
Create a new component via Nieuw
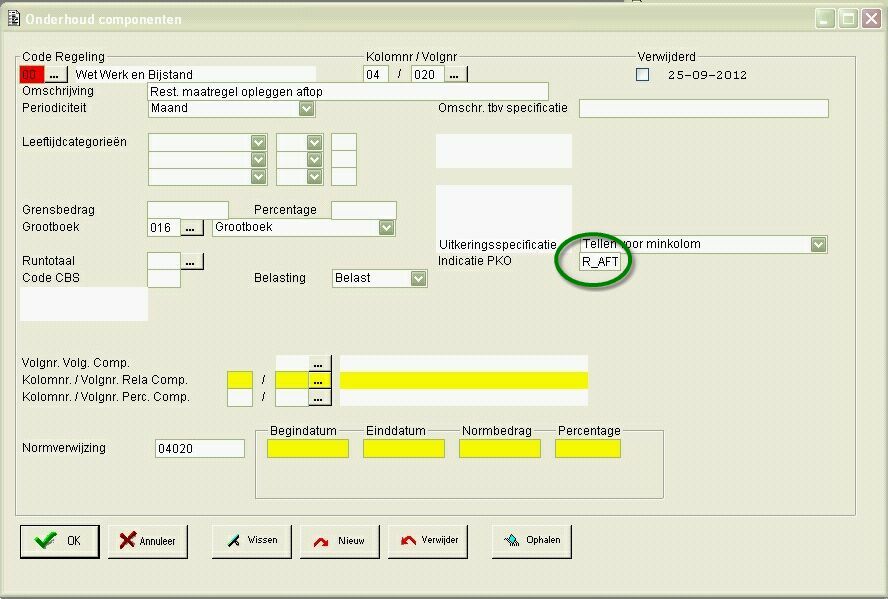point(340,541)
